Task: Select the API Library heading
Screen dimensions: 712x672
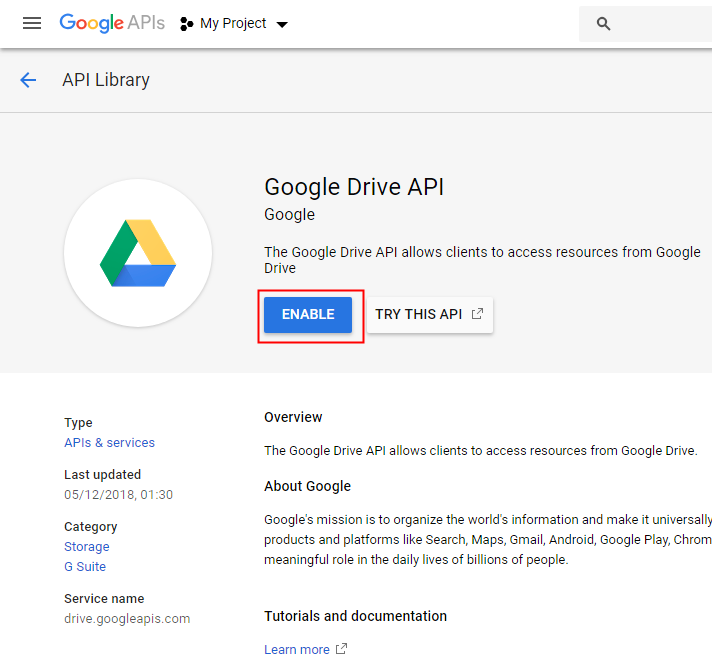Action: [x=106, y=80]
